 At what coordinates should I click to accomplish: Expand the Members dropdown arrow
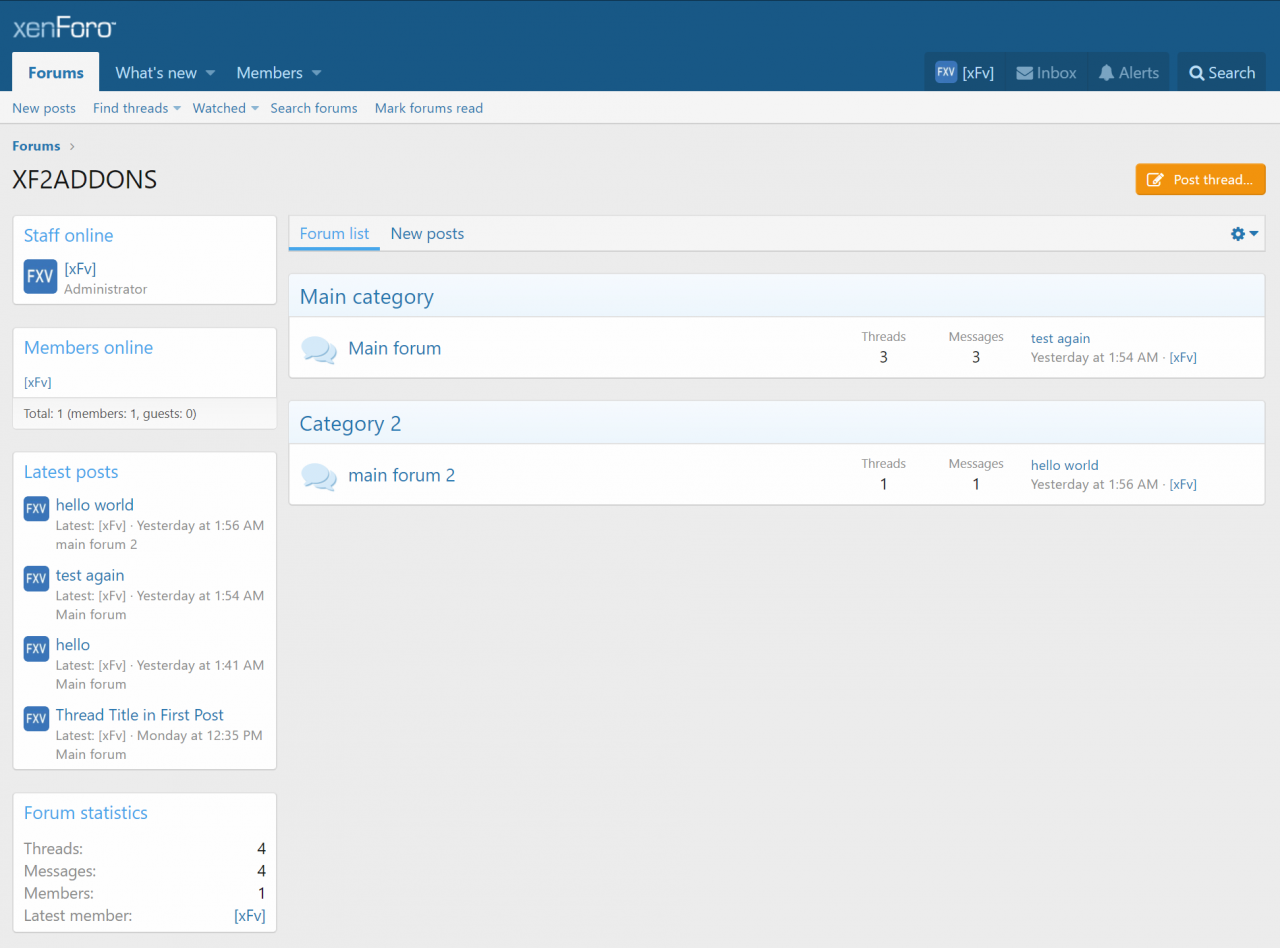tap(316, 73)
